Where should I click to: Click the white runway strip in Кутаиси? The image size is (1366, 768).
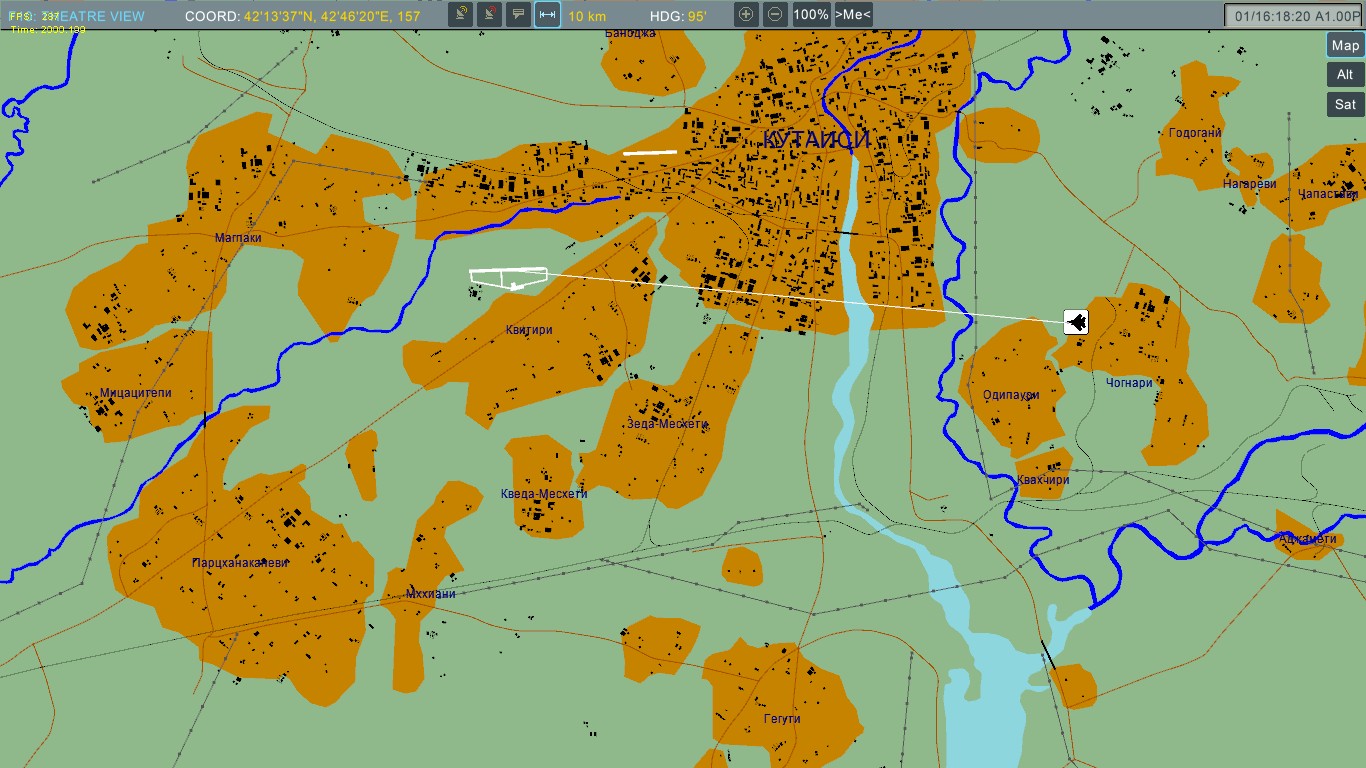(x=650, y=153)
